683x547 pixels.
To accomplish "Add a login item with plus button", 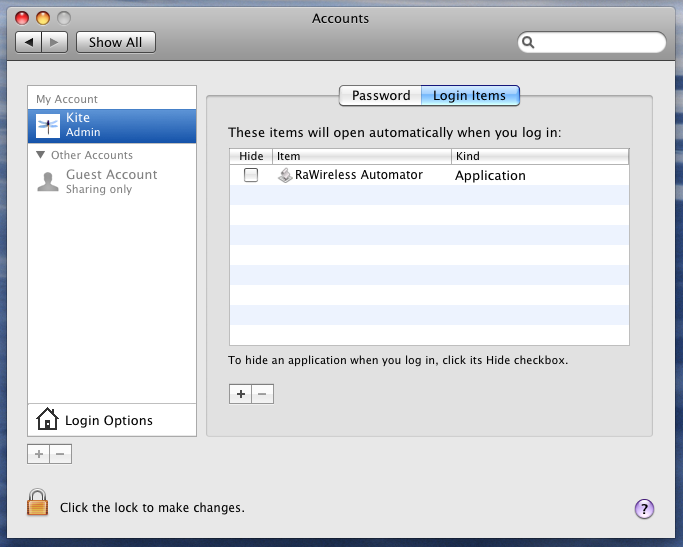I will (240, 394).
